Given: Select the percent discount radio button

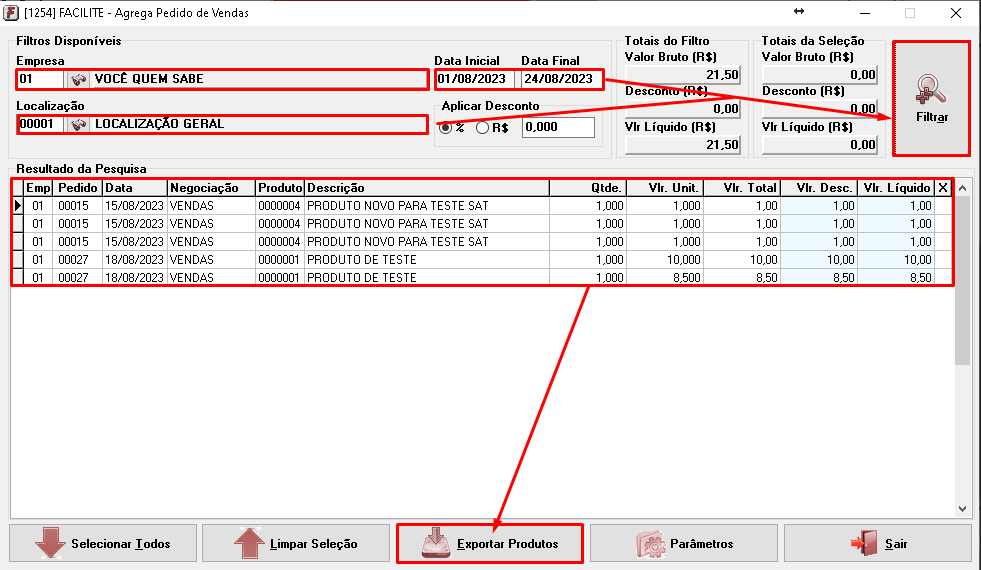Looking at the screenshot, I should [x=445, y=128].
